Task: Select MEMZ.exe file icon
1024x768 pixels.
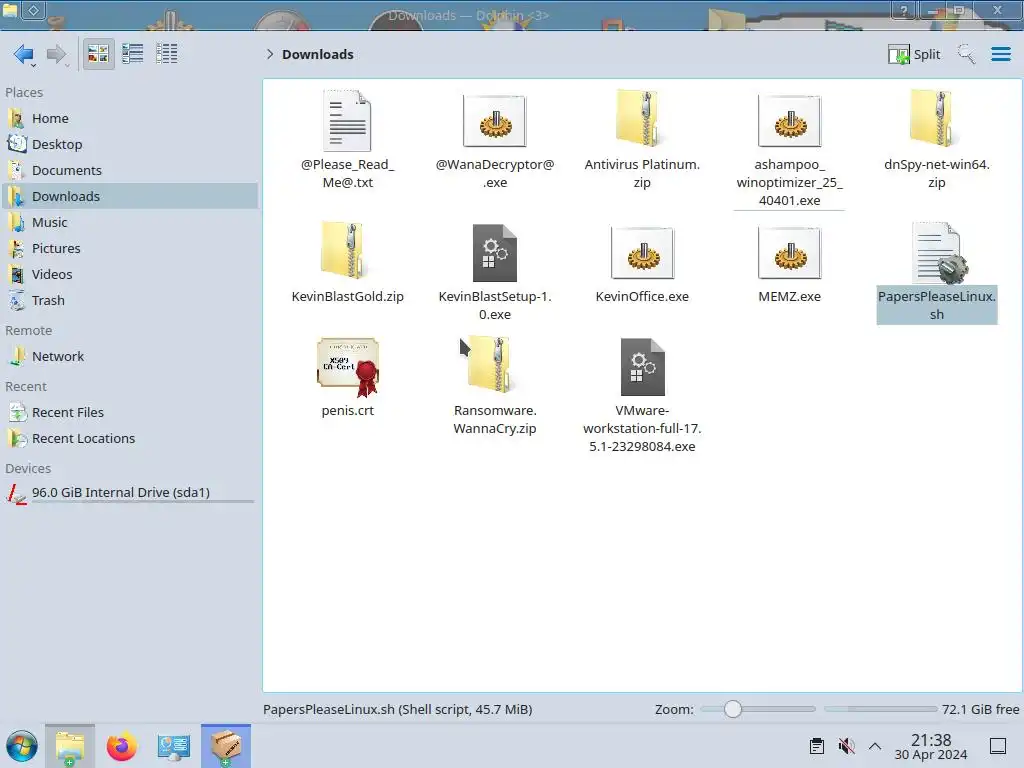Action: [x=790, y=253]
